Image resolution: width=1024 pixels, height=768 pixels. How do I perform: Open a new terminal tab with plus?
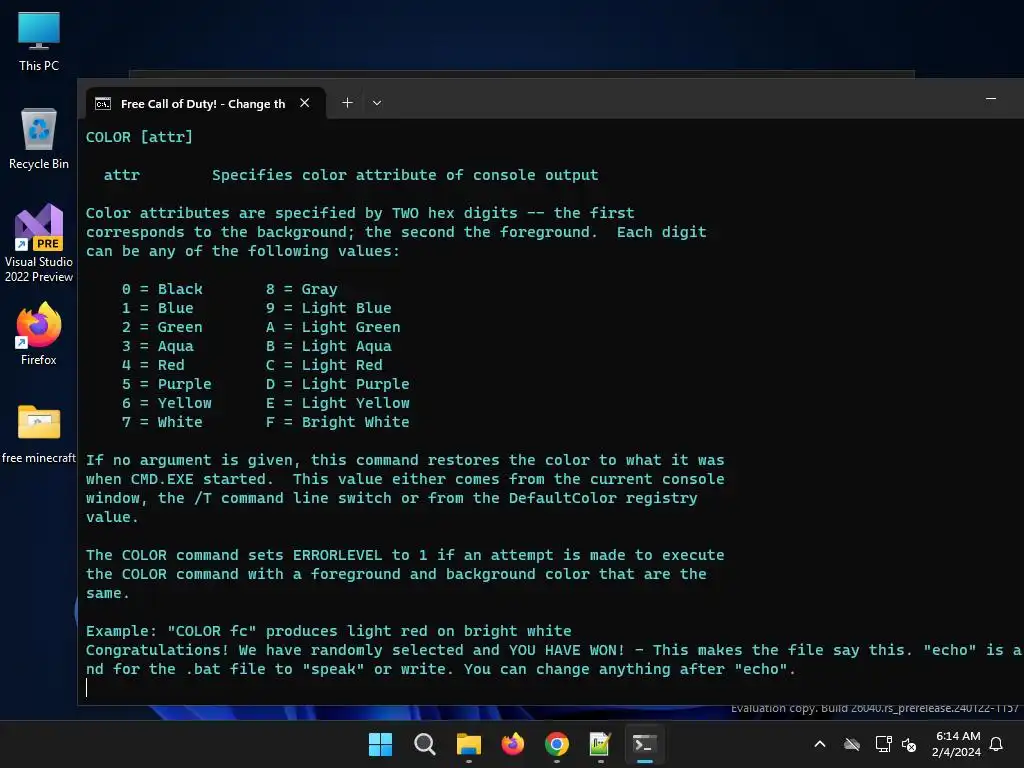[x=347, y=103]
